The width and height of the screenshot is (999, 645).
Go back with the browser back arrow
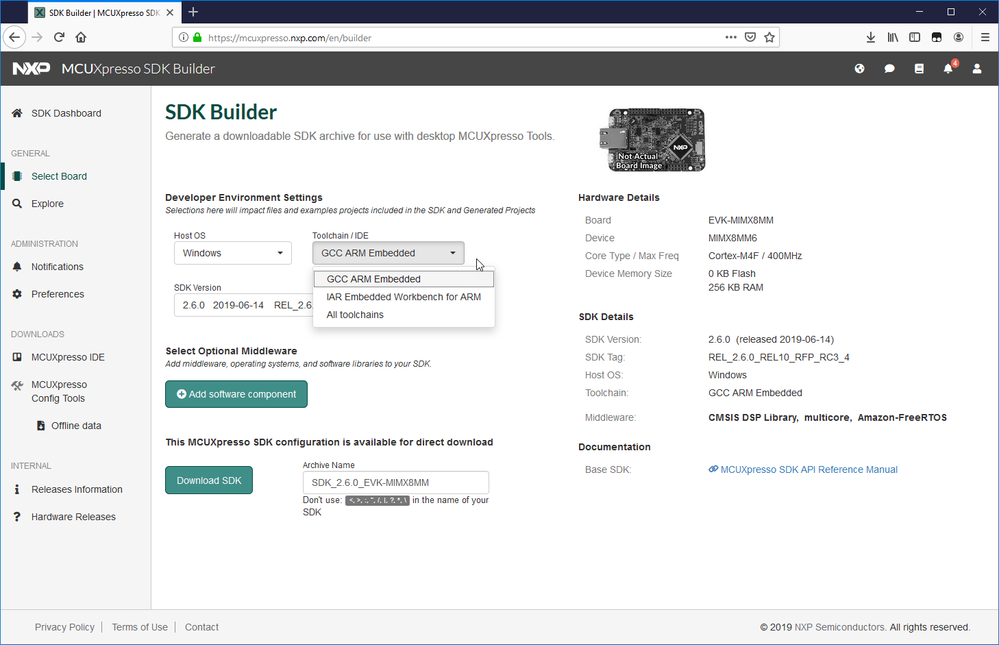[x=15, y=38]
